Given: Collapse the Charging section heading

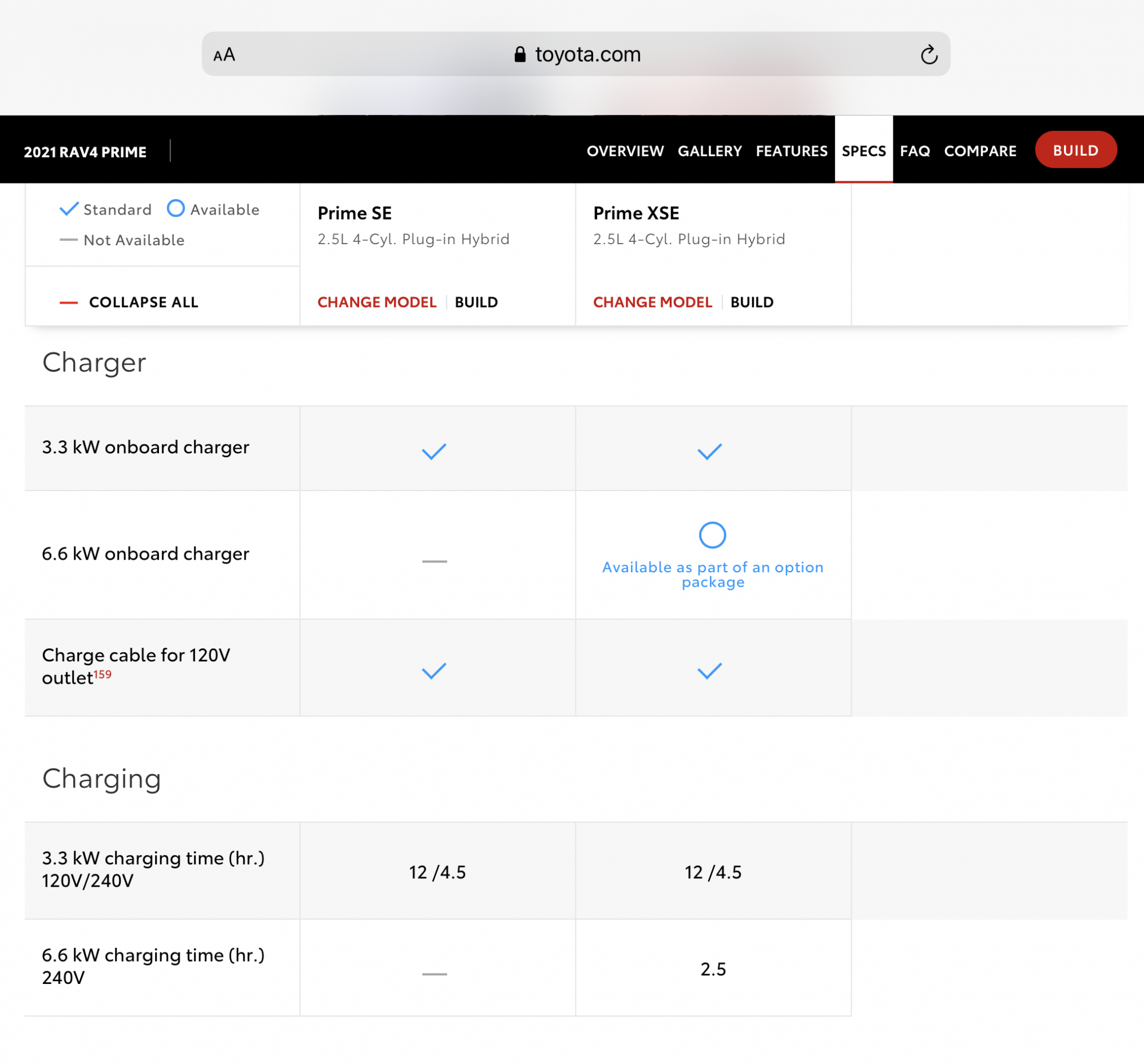Looking at the screenshot, I should [102, 779].
